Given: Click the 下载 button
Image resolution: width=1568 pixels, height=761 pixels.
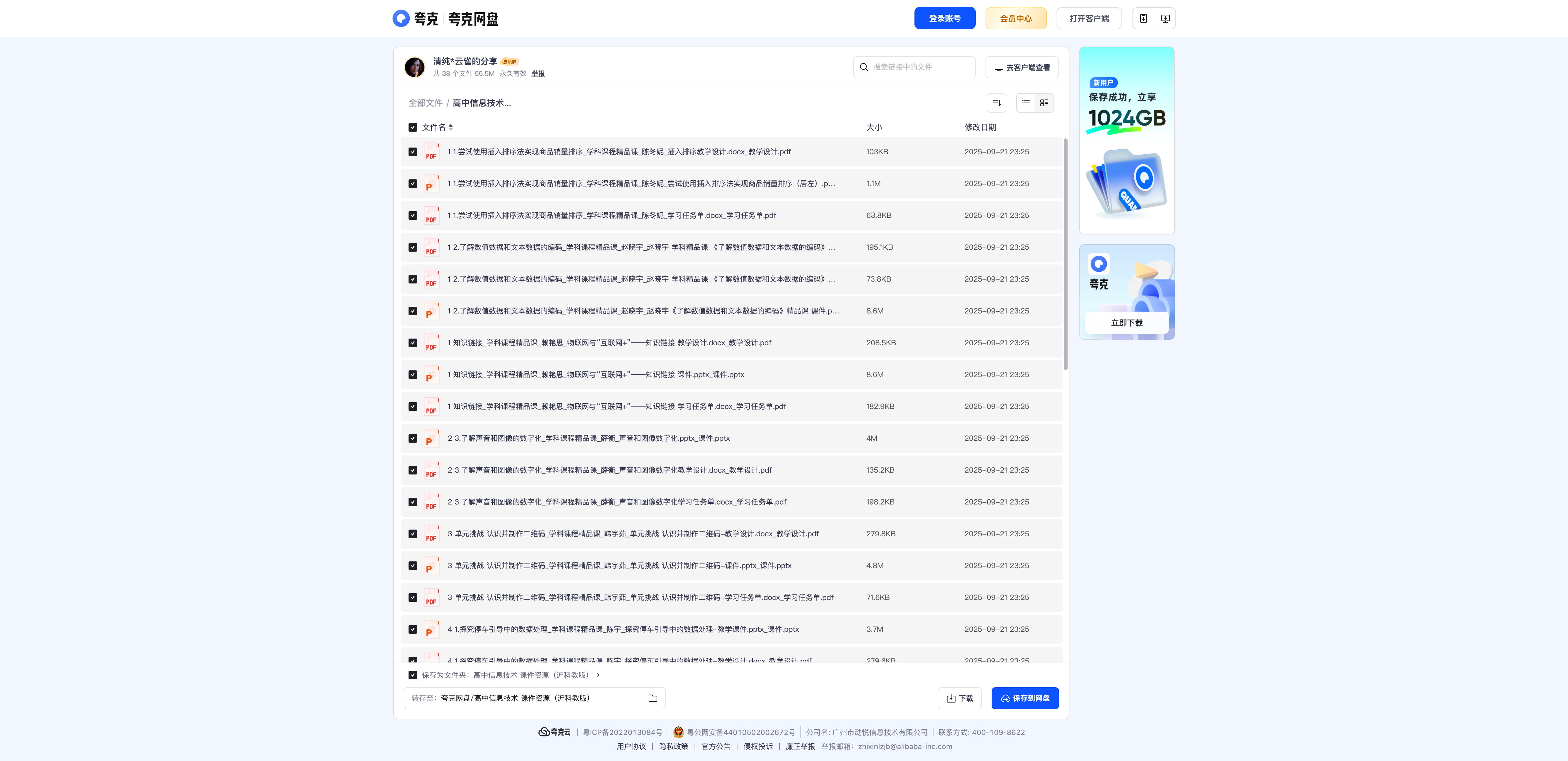Looking at the screenshot, I should coord(959,698).
